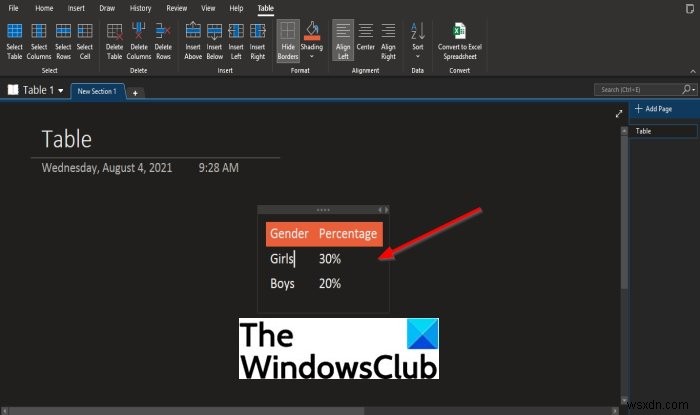Screen dimensions: 700x415
Task: Click the time 9:28 AM
Action: [x=219, y=168]
